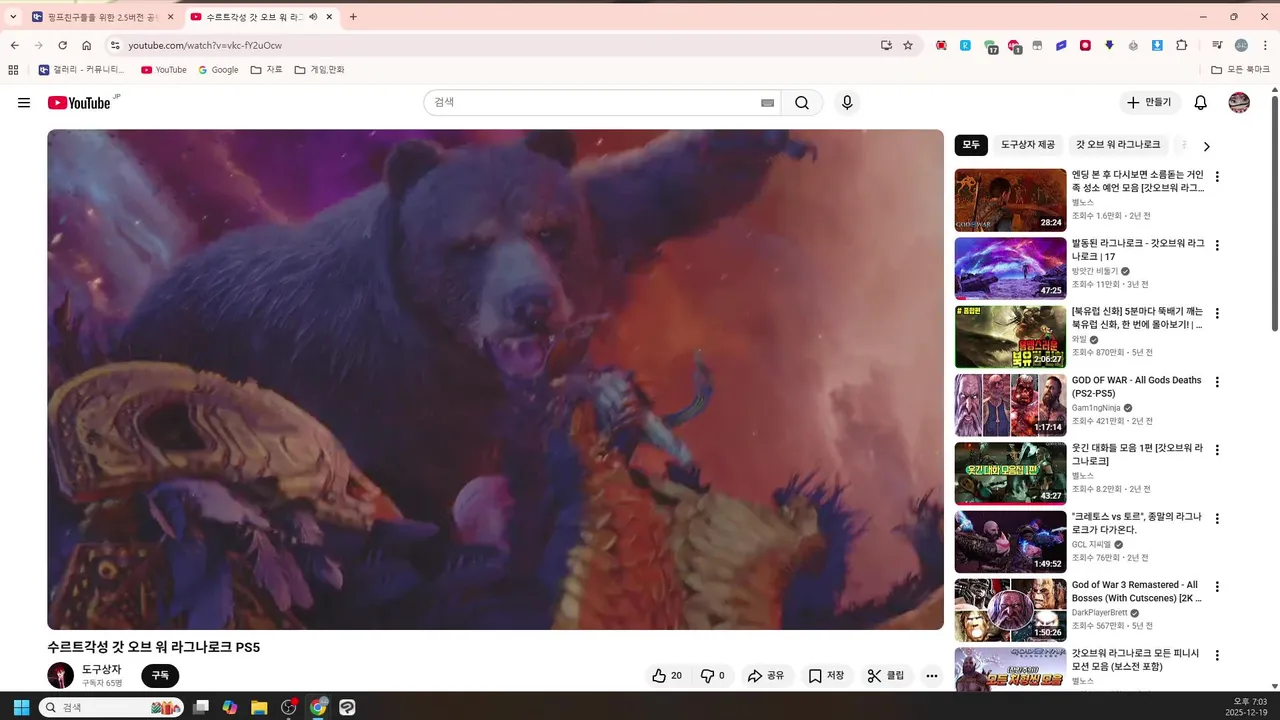Image resolution: width=1280 pixels, height=720 pixels.
Task: Close the active YouTube browser tab
Action: (329, 17)
